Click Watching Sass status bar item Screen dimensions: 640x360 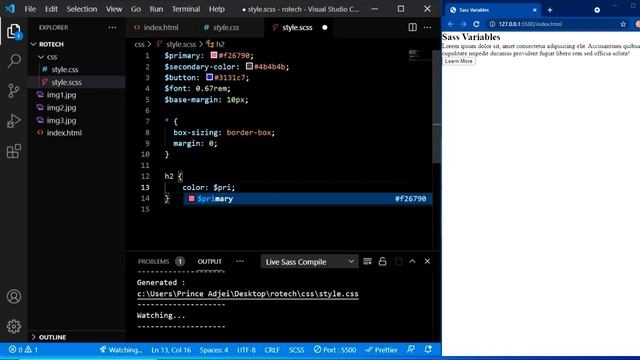pyautogui.click(x=121, y=350)
